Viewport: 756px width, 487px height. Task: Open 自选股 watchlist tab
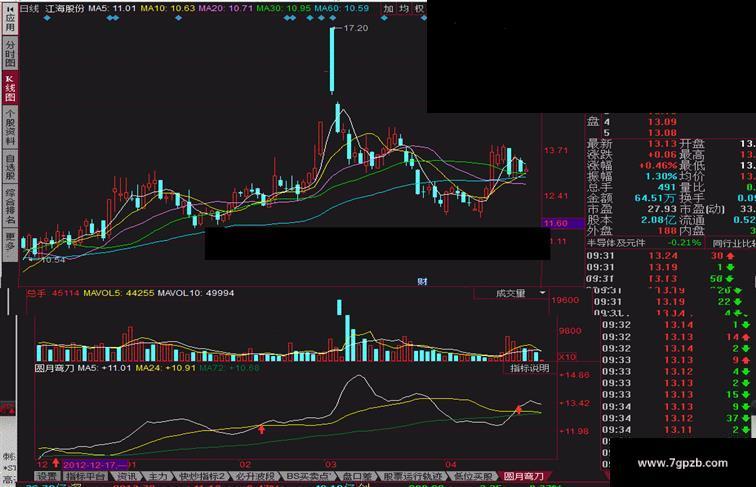tap(10, 166)
